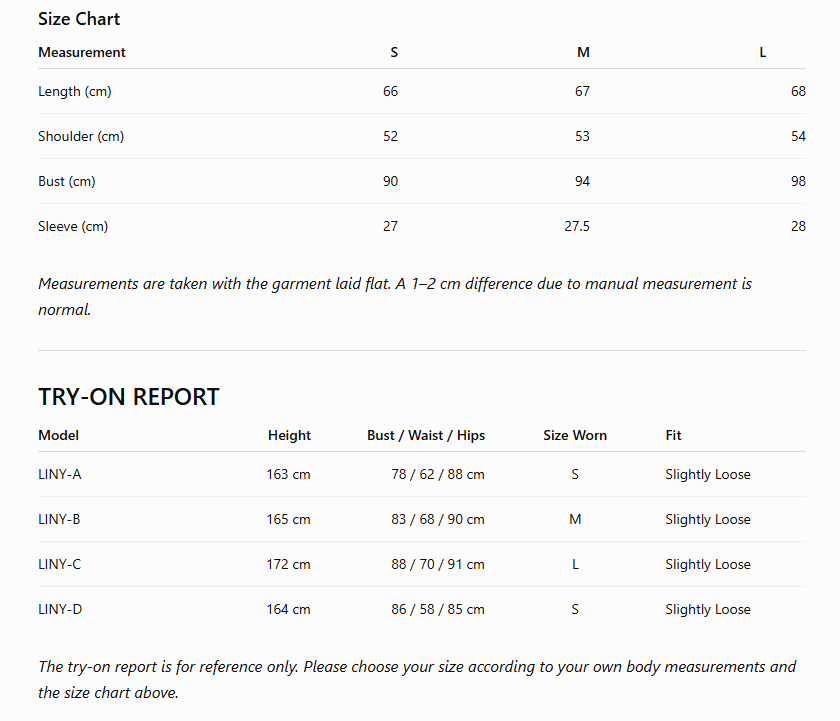Click the 98 bust value for L
Screen dimensions: 840x721
(x=798, y=182)
